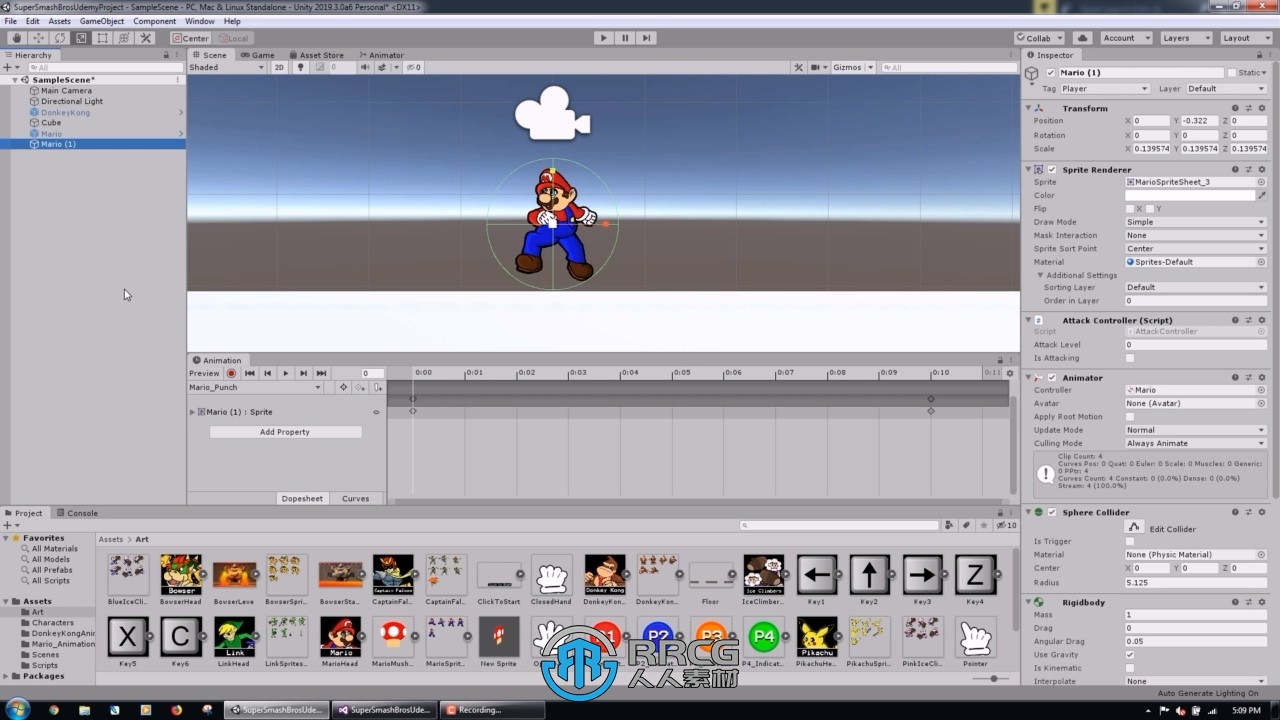
Task: Click the Collab button
Action: pos(1039,38)
